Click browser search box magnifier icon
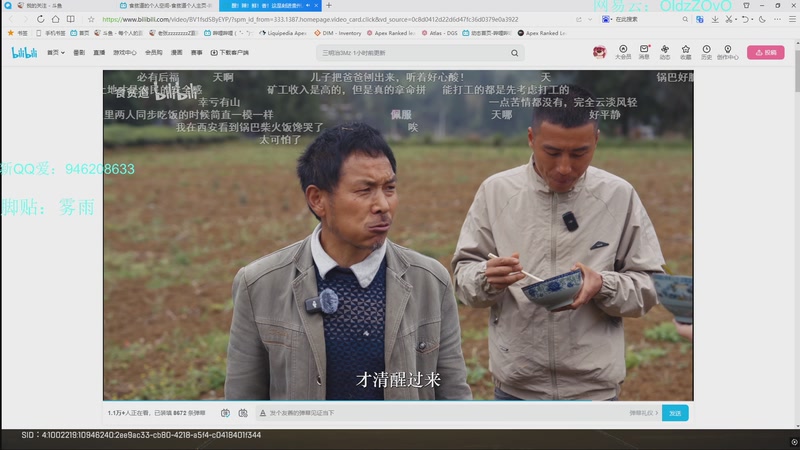 click(x=685, y=19)
